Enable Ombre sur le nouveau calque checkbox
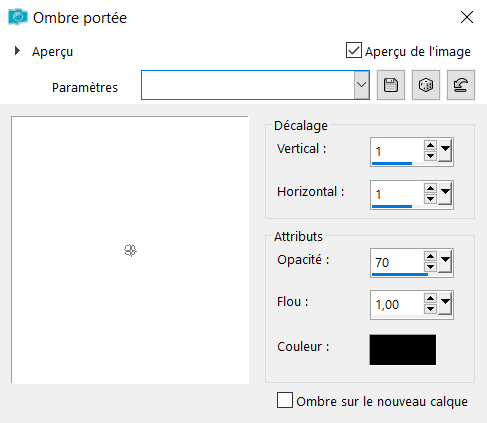The image size is (487, 423). [285, 400]
